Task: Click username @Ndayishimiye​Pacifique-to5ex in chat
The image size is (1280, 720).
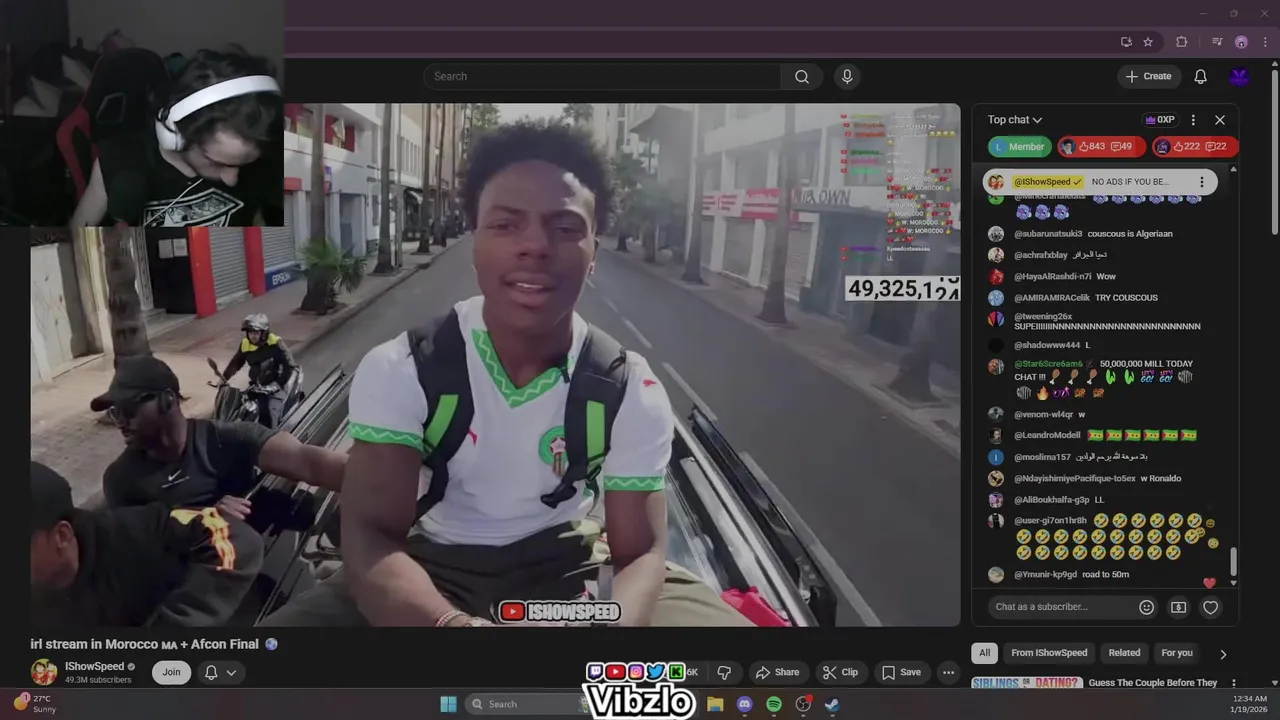Action: click(1075, 478)
